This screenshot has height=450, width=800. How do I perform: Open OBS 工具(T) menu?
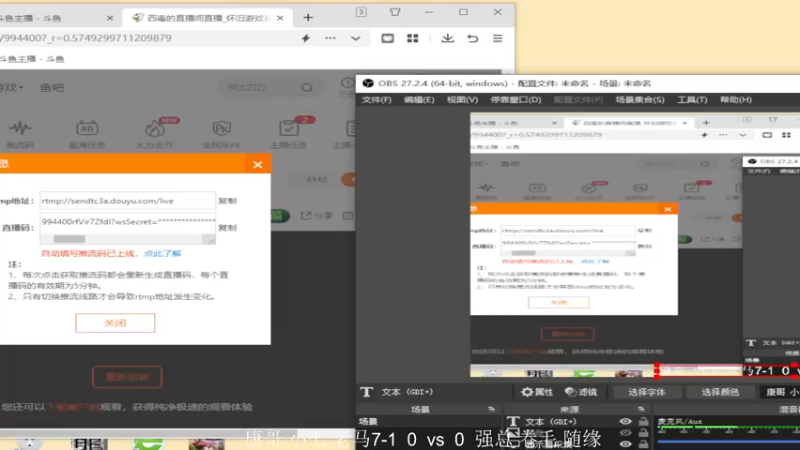(x=692, y=100)
